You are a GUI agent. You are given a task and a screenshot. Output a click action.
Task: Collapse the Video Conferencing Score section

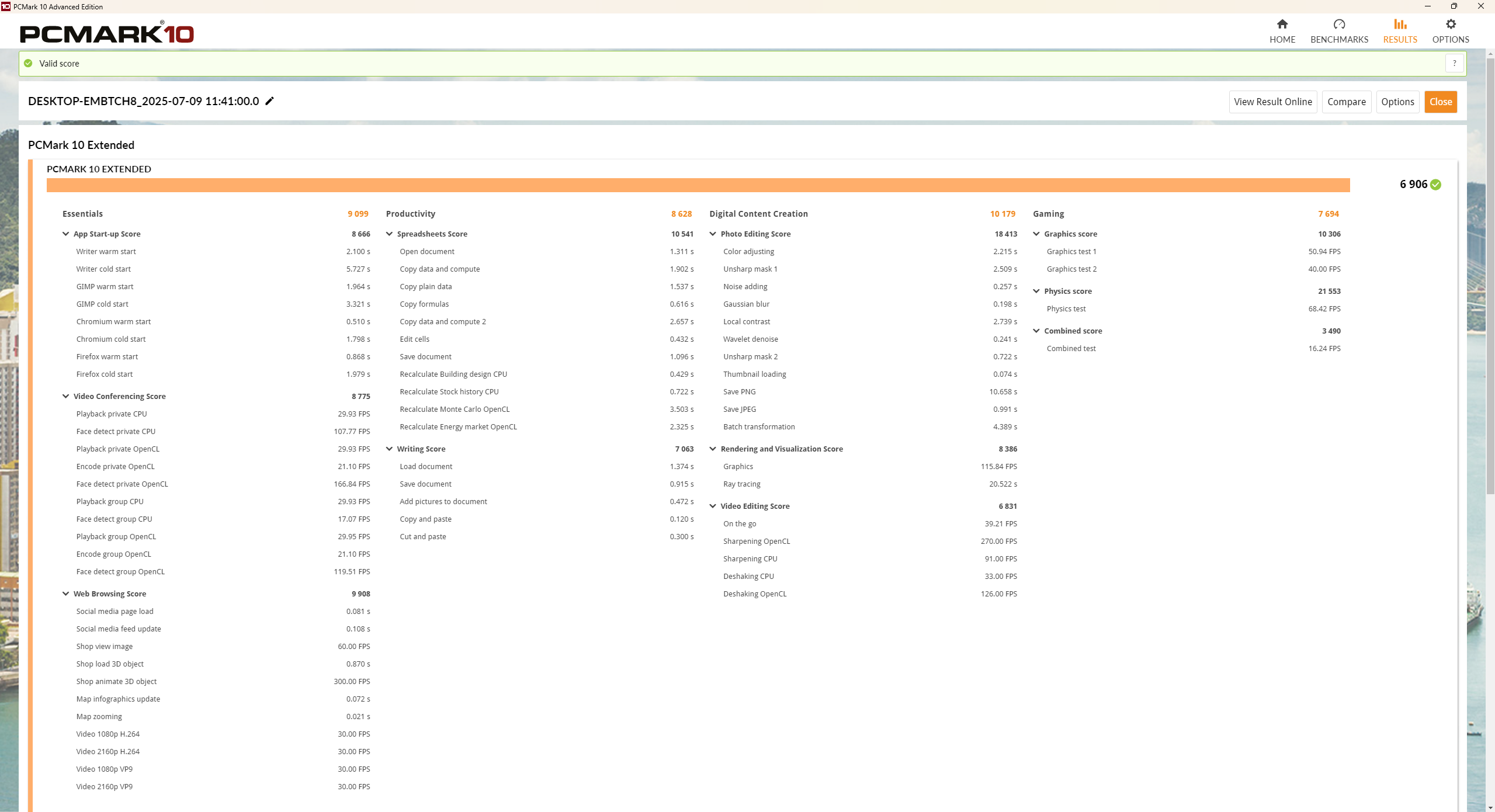[66, 396]
